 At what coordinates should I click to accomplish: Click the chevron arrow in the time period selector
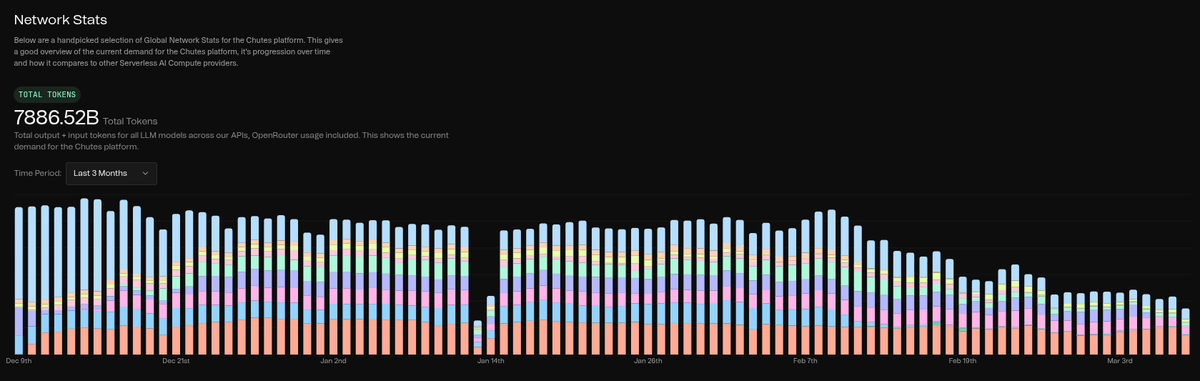coord(145,173)
